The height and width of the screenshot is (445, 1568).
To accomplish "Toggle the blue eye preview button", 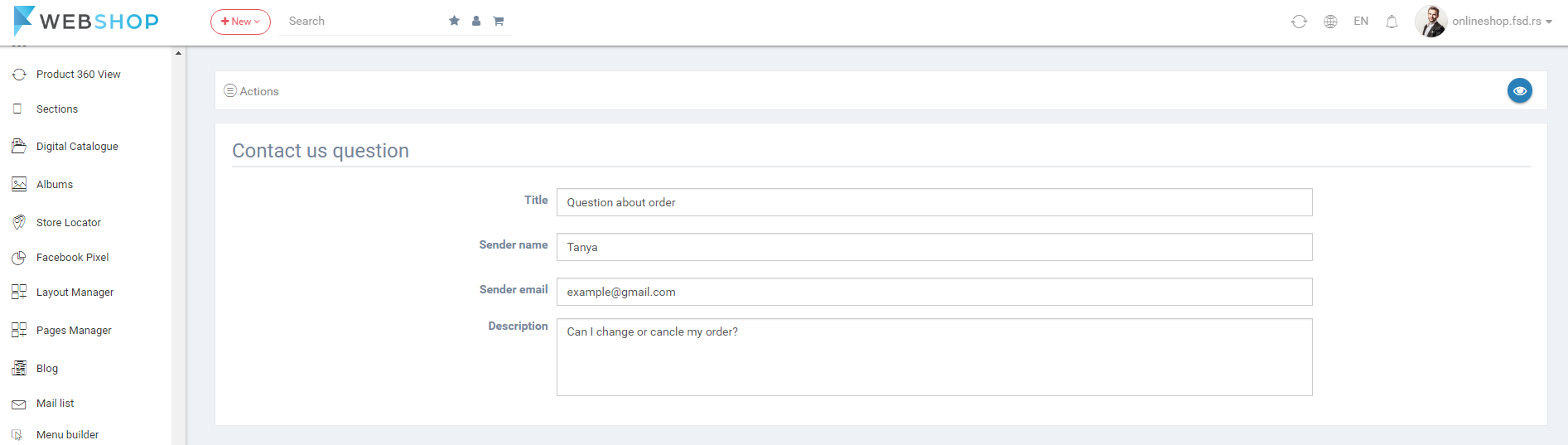I will point(1519,90).
